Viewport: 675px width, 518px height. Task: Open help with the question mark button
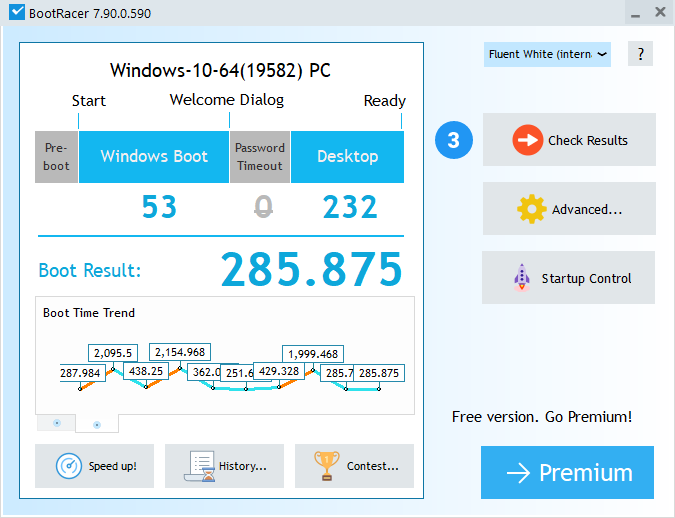(640, 54)
